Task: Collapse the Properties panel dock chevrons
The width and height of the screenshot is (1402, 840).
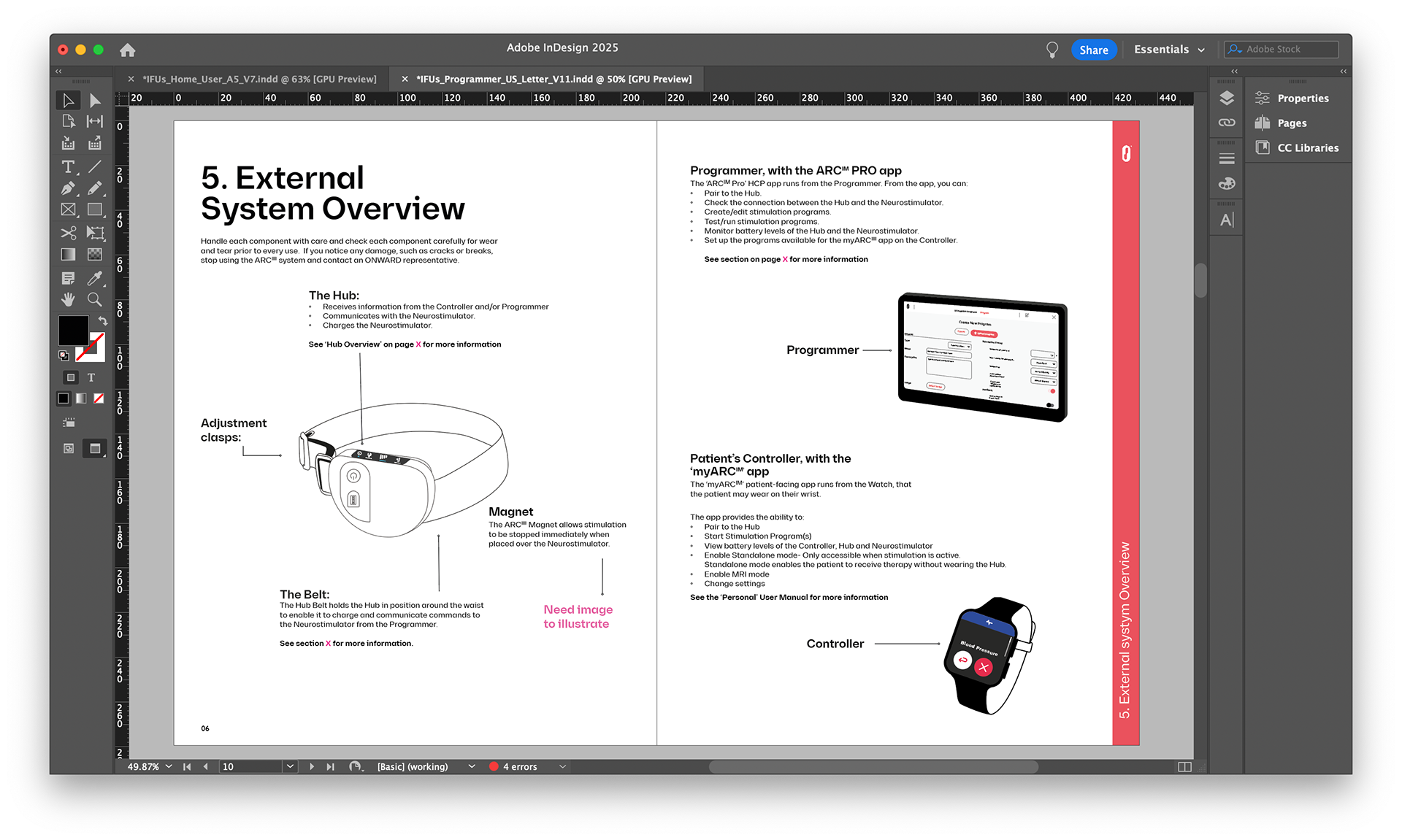Action: point(1344,72)
